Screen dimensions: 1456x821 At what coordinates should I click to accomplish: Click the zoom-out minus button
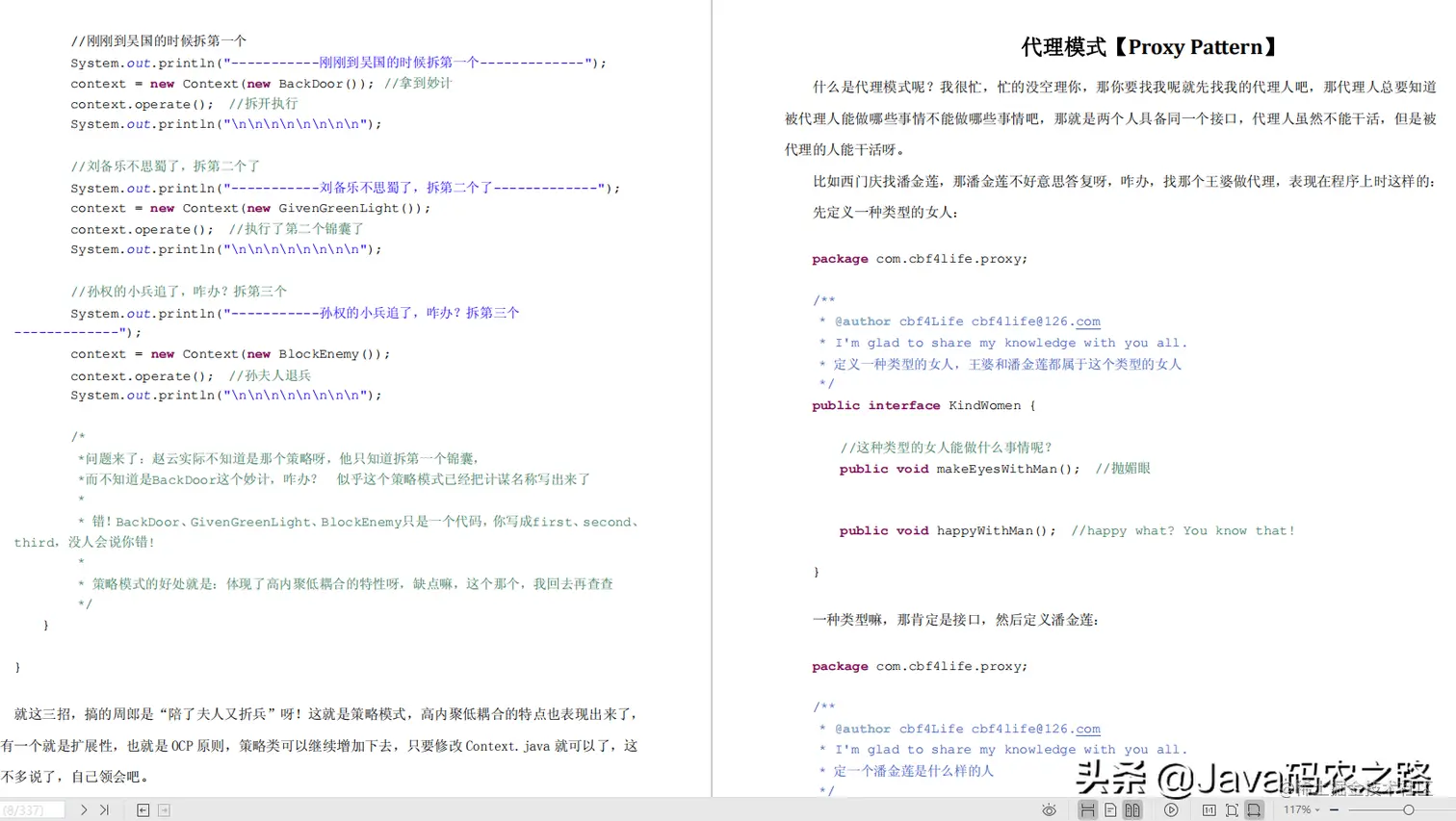click(x=1334, y=809)
